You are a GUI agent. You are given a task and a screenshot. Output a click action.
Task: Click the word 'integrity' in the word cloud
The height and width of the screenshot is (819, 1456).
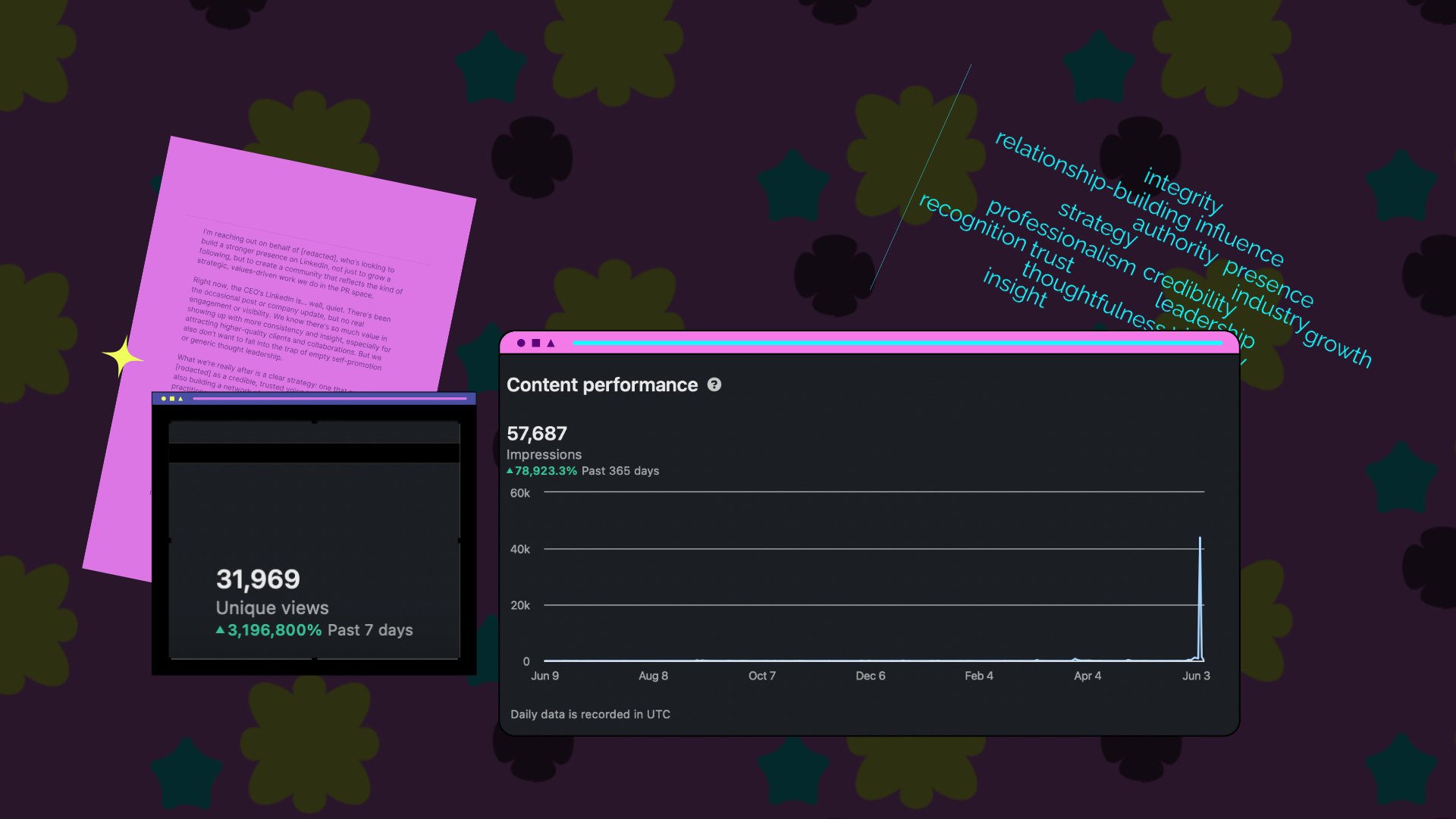point(1183,191)
